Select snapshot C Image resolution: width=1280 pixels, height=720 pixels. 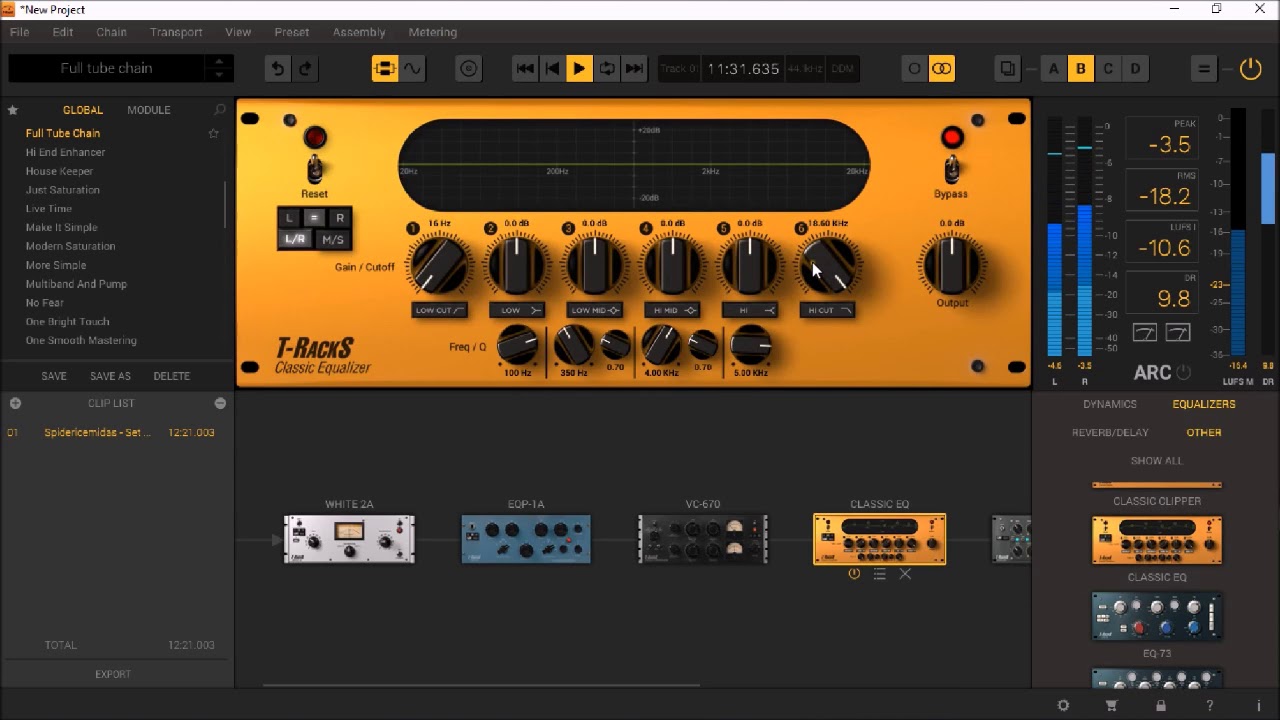[x=1108, y=68]
